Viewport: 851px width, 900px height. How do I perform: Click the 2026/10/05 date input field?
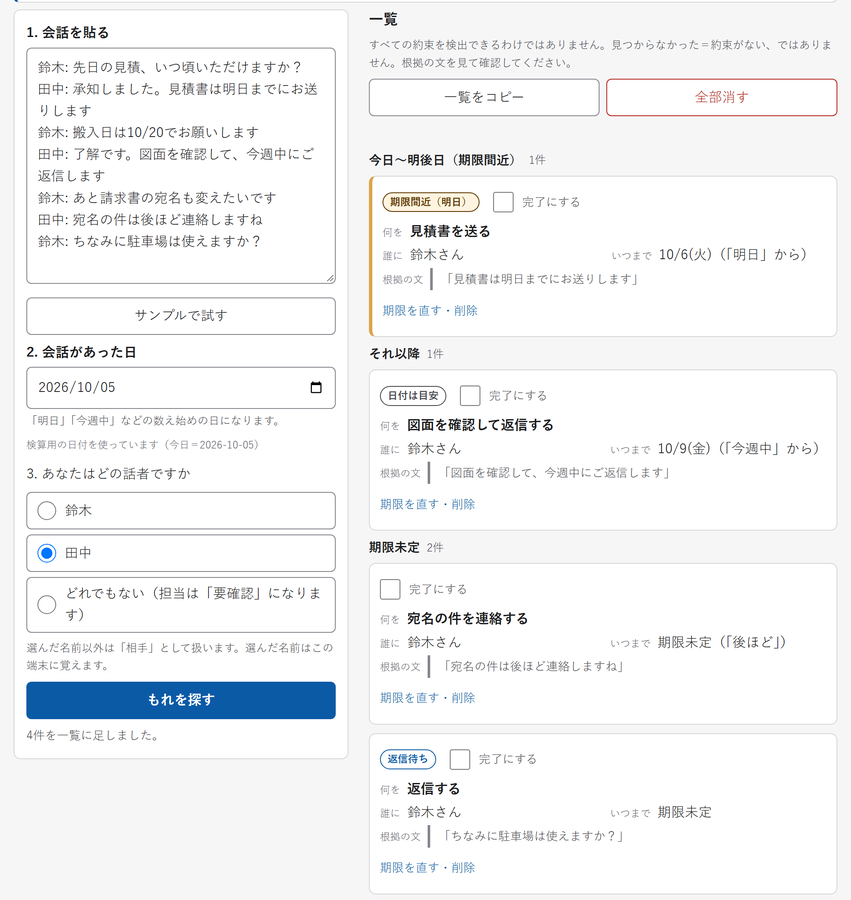coord(181,387)
